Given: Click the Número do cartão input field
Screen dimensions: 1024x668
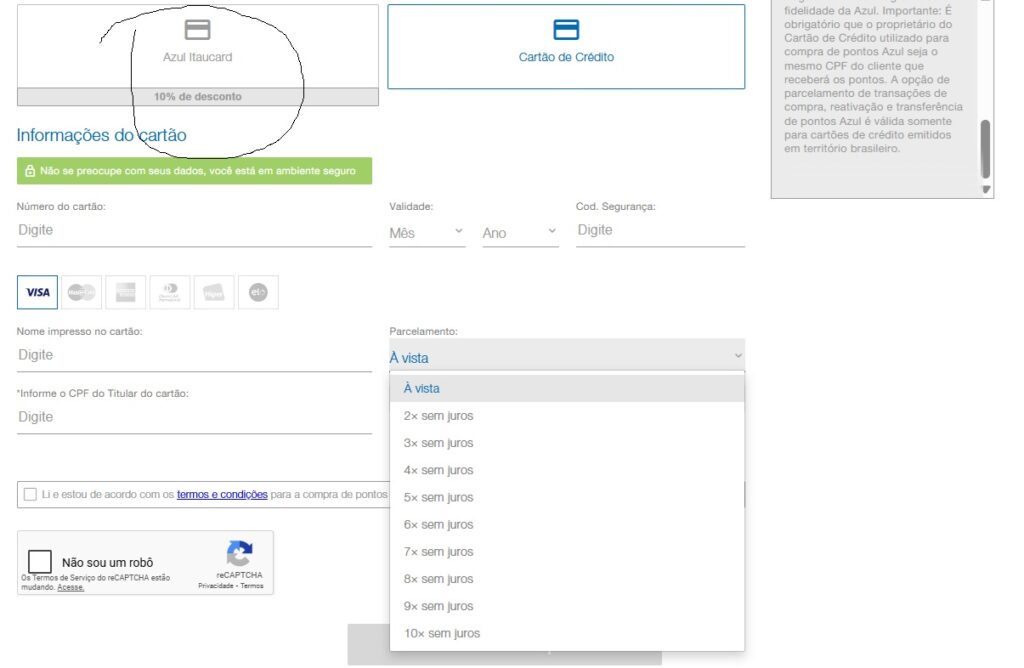Looking at the screenshot, I should (x=194, y=230).
